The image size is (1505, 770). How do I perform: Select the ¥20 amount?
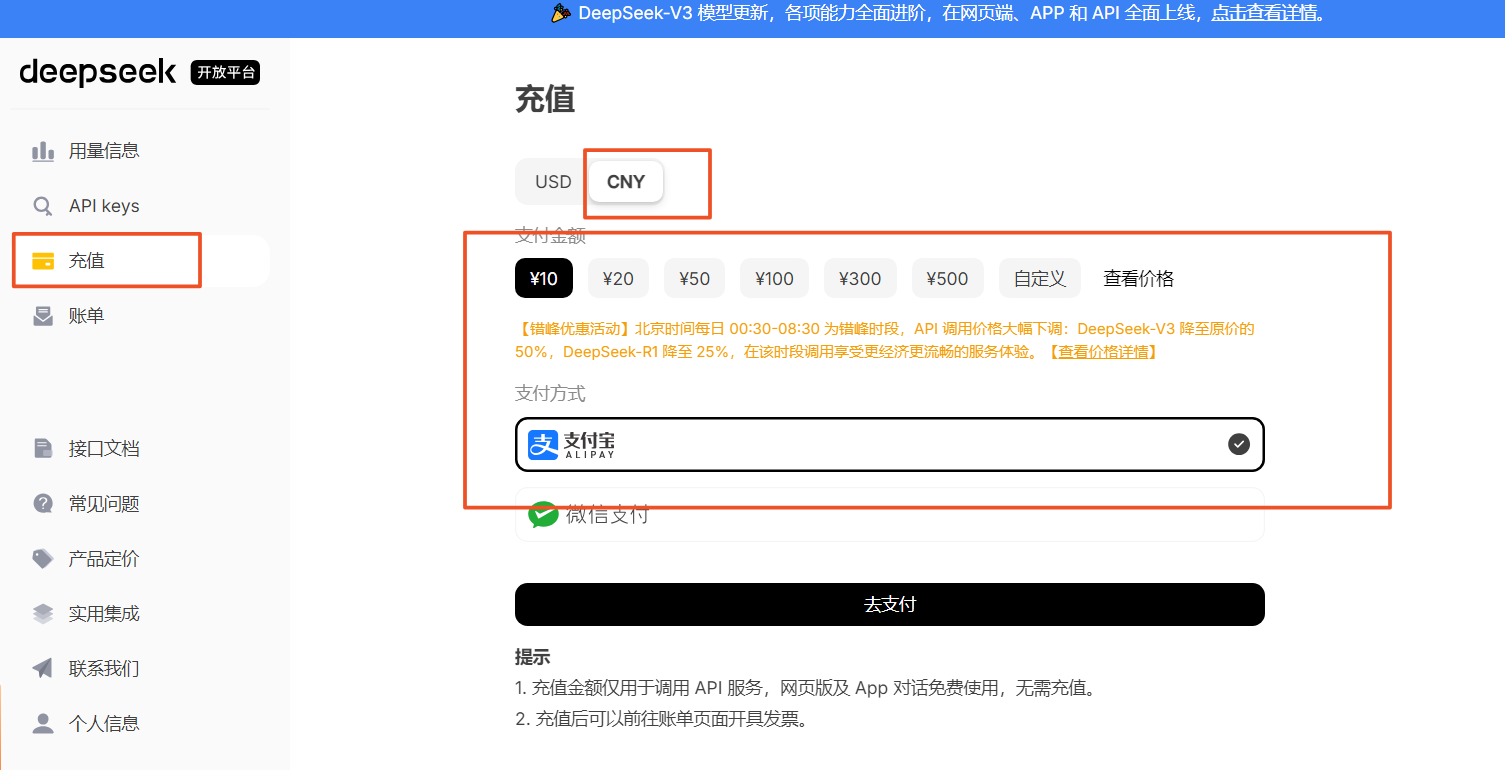618,278
